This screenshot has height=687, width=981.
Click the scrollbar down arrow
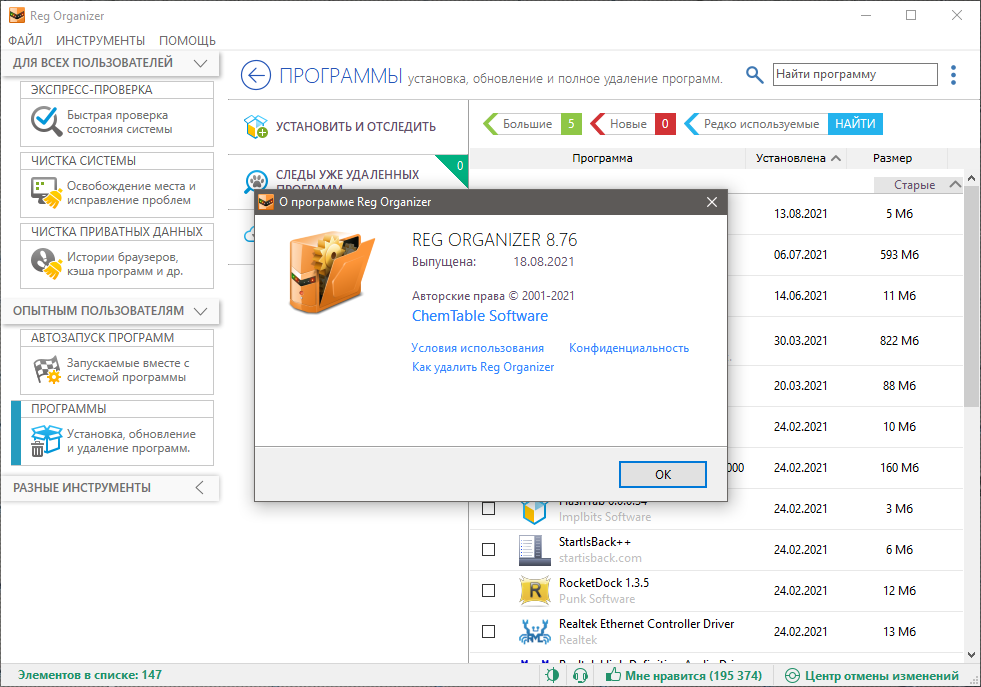972,655
